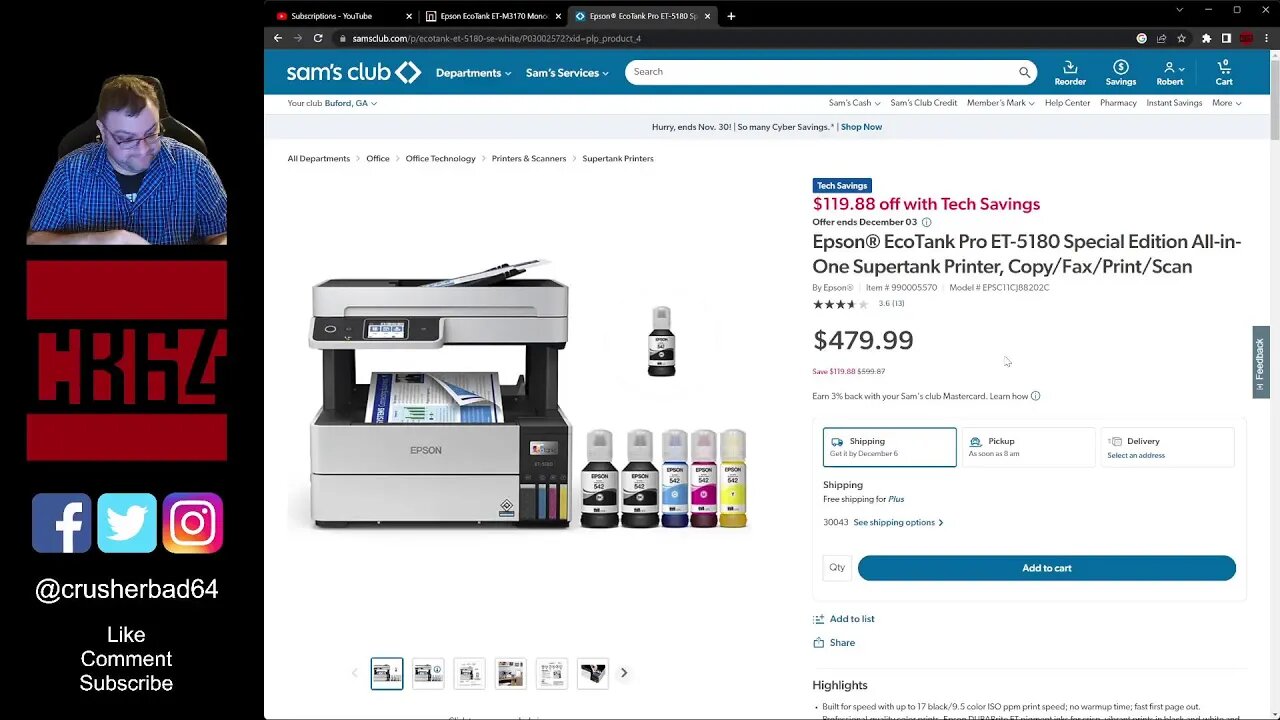Show previous thumbnails with left arrow

tap(354, 673)
